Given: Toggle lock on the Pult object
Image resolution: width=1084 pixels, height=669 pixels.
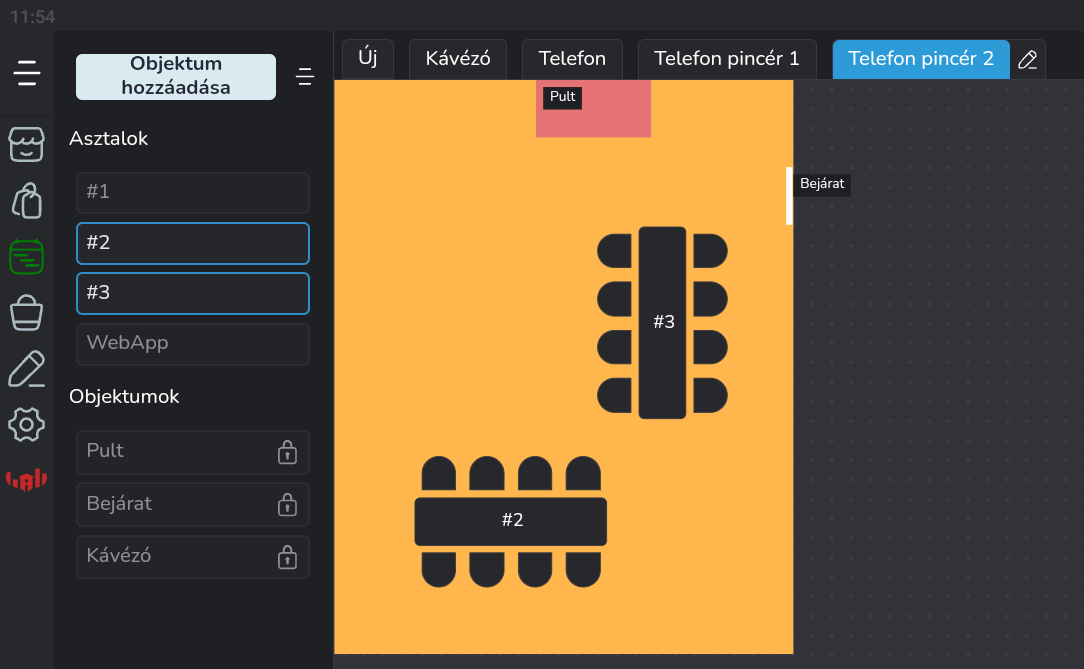Looking at the screenshot, I should point(287,452).
